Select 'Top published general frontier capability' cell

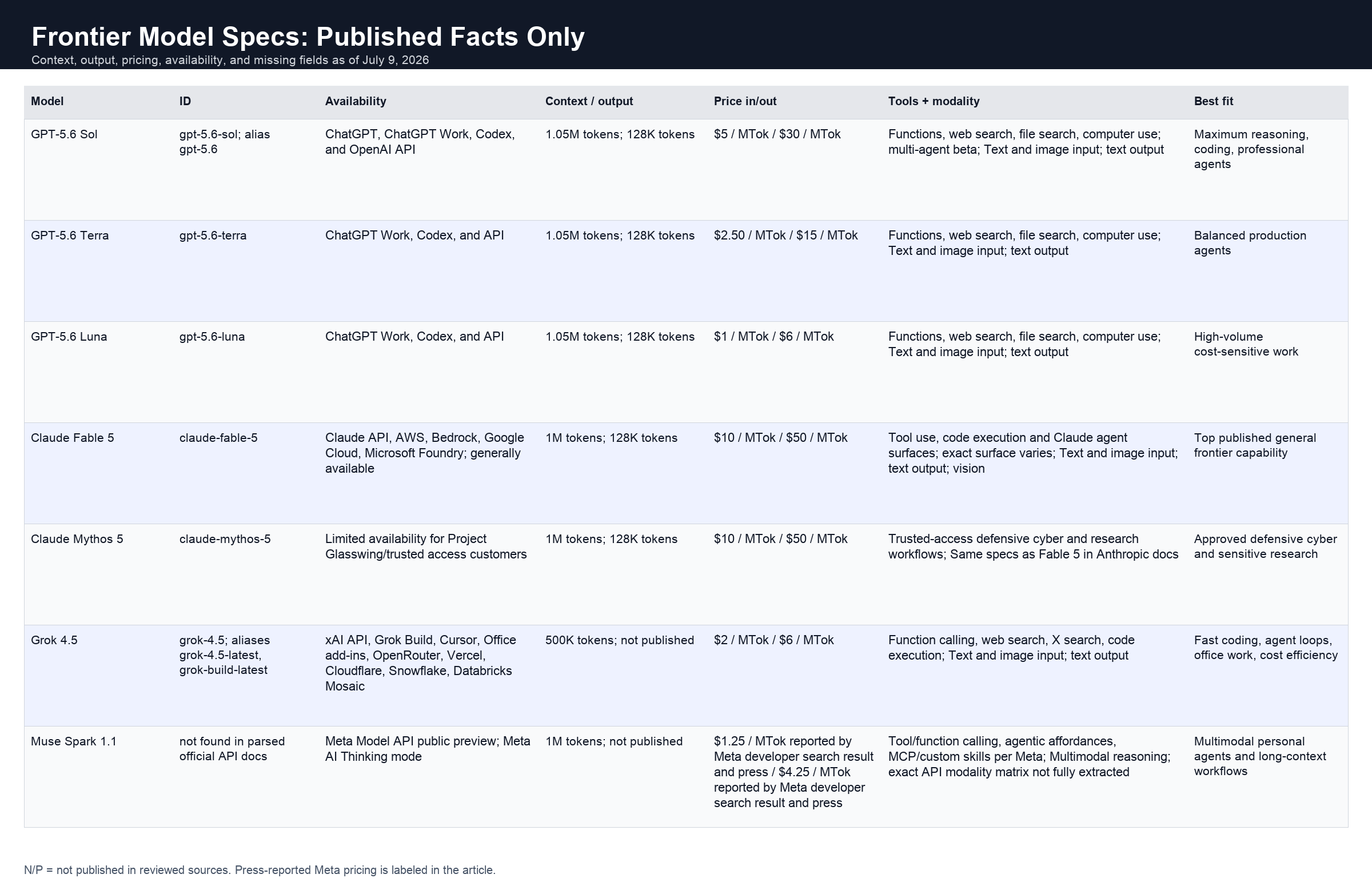1255,446
